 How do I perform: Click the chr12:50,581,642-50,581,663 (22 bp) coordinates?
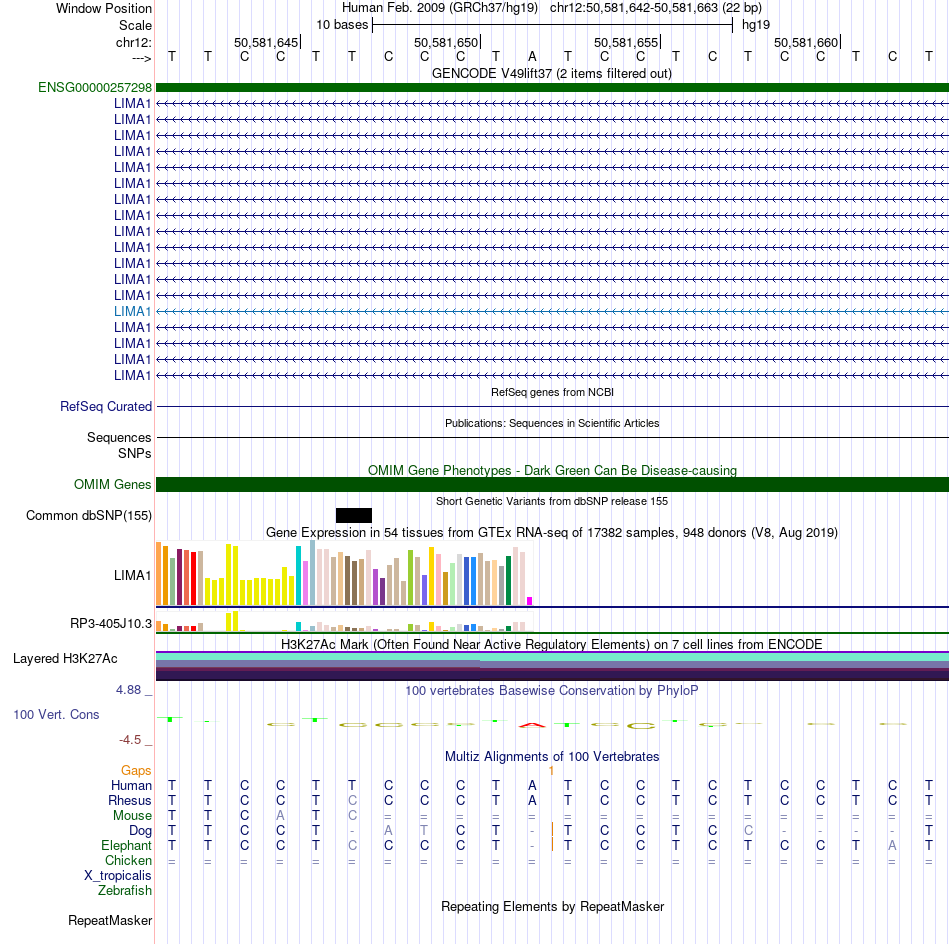pyautogui.click(x=656, y=8)
